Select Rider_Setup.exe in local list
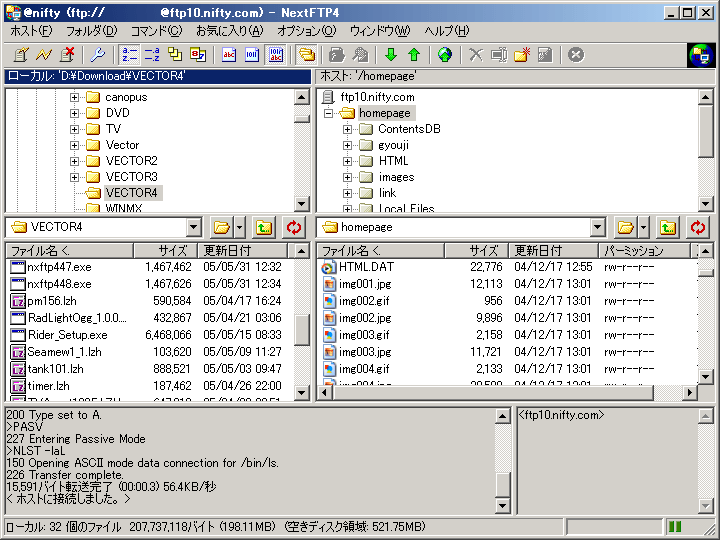720x540 pixels. pos(59,335)
